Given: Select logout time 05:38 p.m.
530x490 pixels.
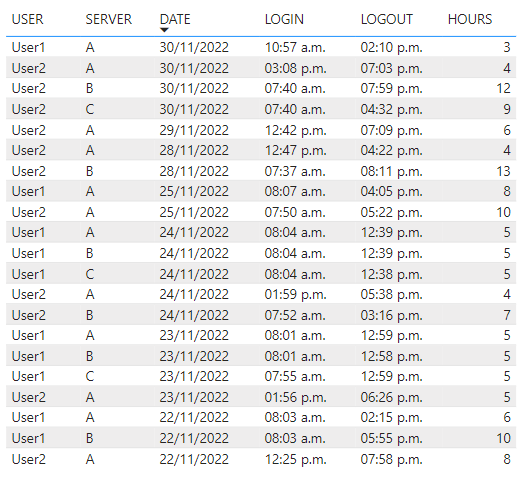Looking at the screenshot, I should pyautogui.click(x=391, y=295).
